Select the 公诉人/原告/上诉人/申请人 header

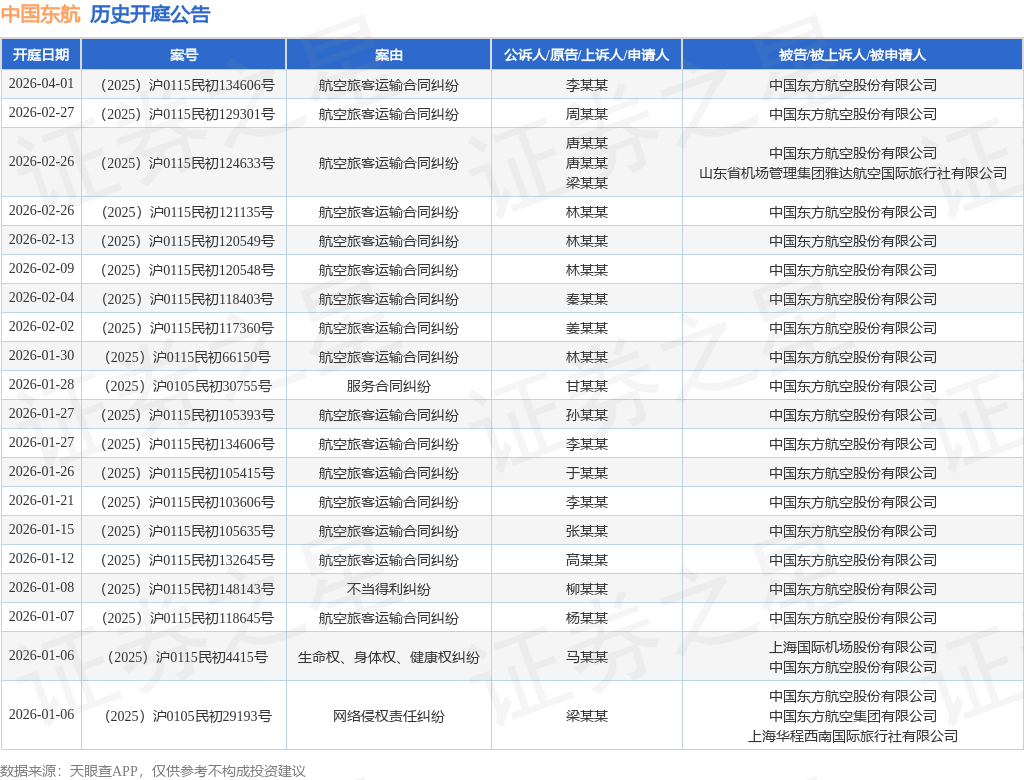tap(586, 55)
